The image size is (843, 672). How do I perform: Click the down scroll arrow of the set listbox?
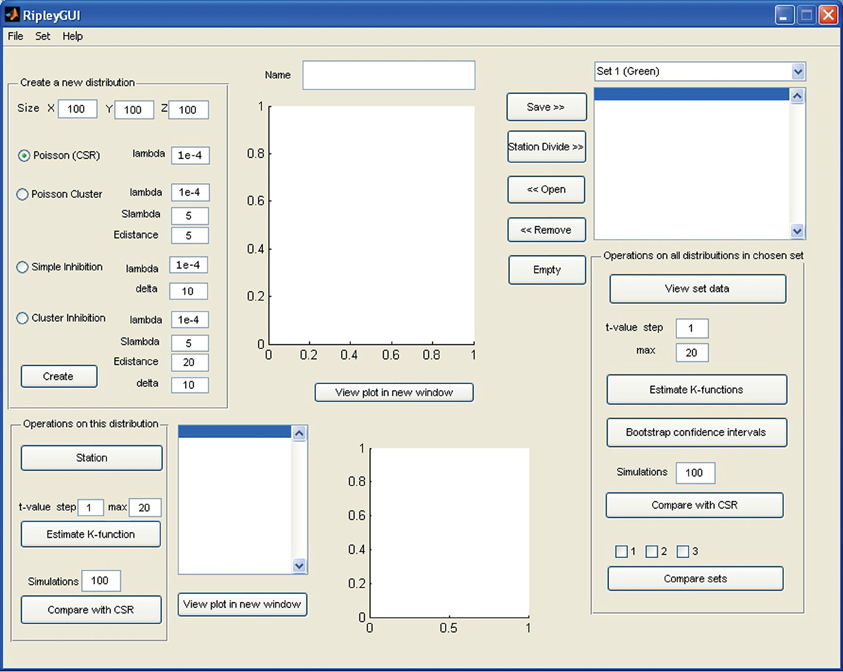[797, 231]
